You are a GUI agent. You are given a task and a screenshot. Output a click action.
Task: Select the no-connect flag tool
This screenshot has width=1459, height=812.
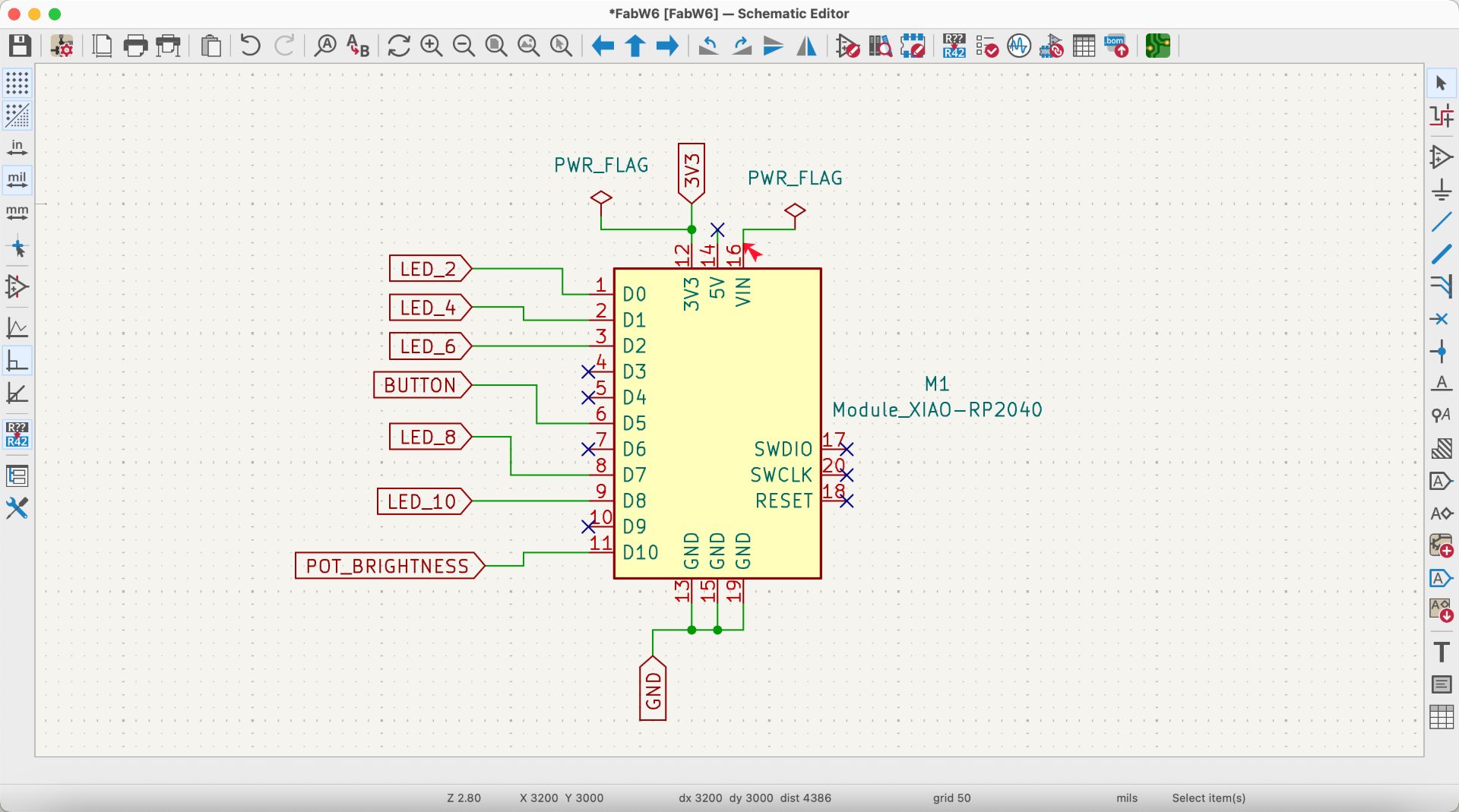coord(1442,319)
